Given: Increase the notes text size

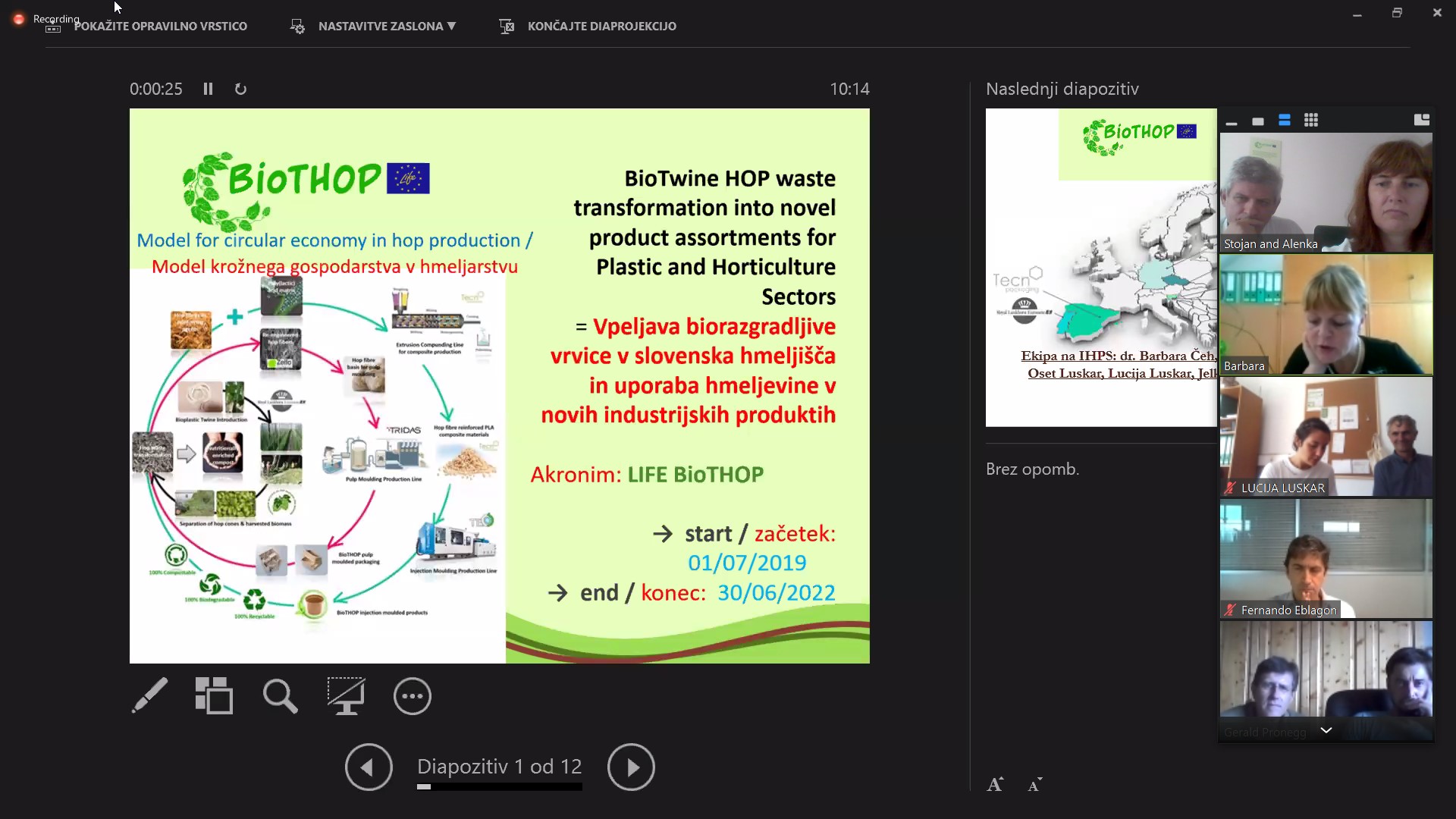Looking at the screenshot, I should 995,785.
